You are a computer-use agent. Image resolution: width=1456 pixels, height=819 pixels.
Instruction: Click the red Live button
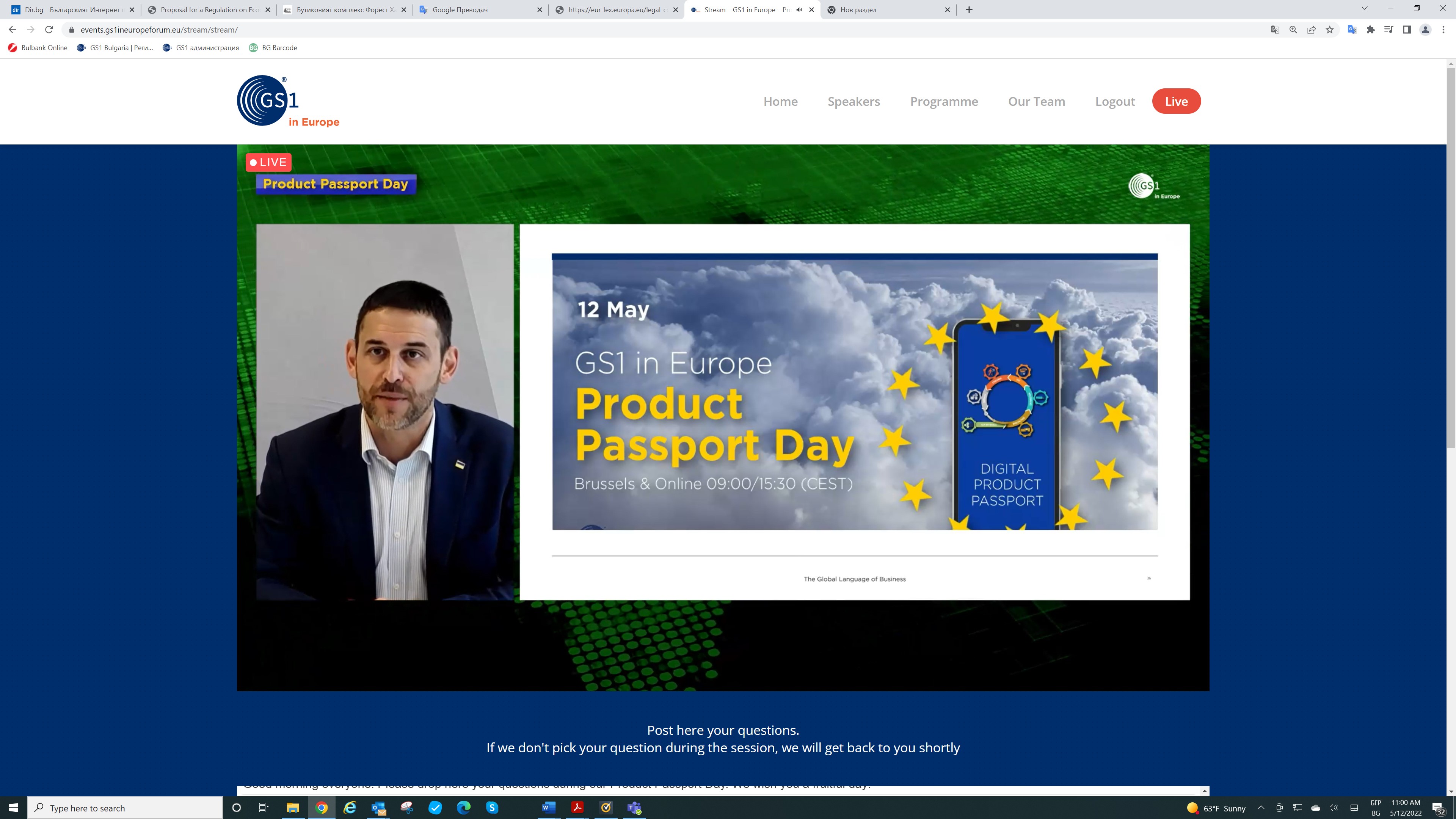[1176, 101]
